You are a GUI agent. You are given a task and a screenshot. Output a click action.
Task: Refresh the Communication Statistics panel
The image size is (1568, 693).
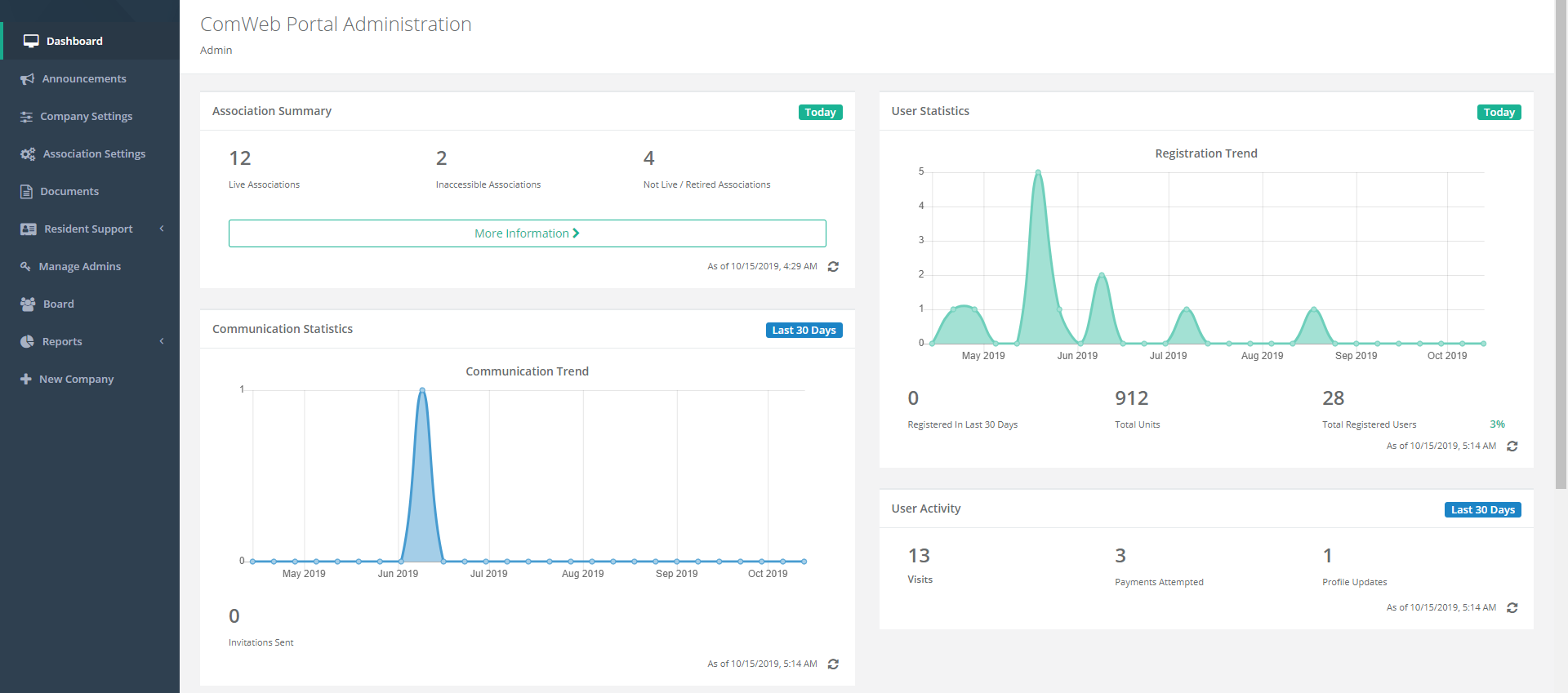(x=833, y=664)
